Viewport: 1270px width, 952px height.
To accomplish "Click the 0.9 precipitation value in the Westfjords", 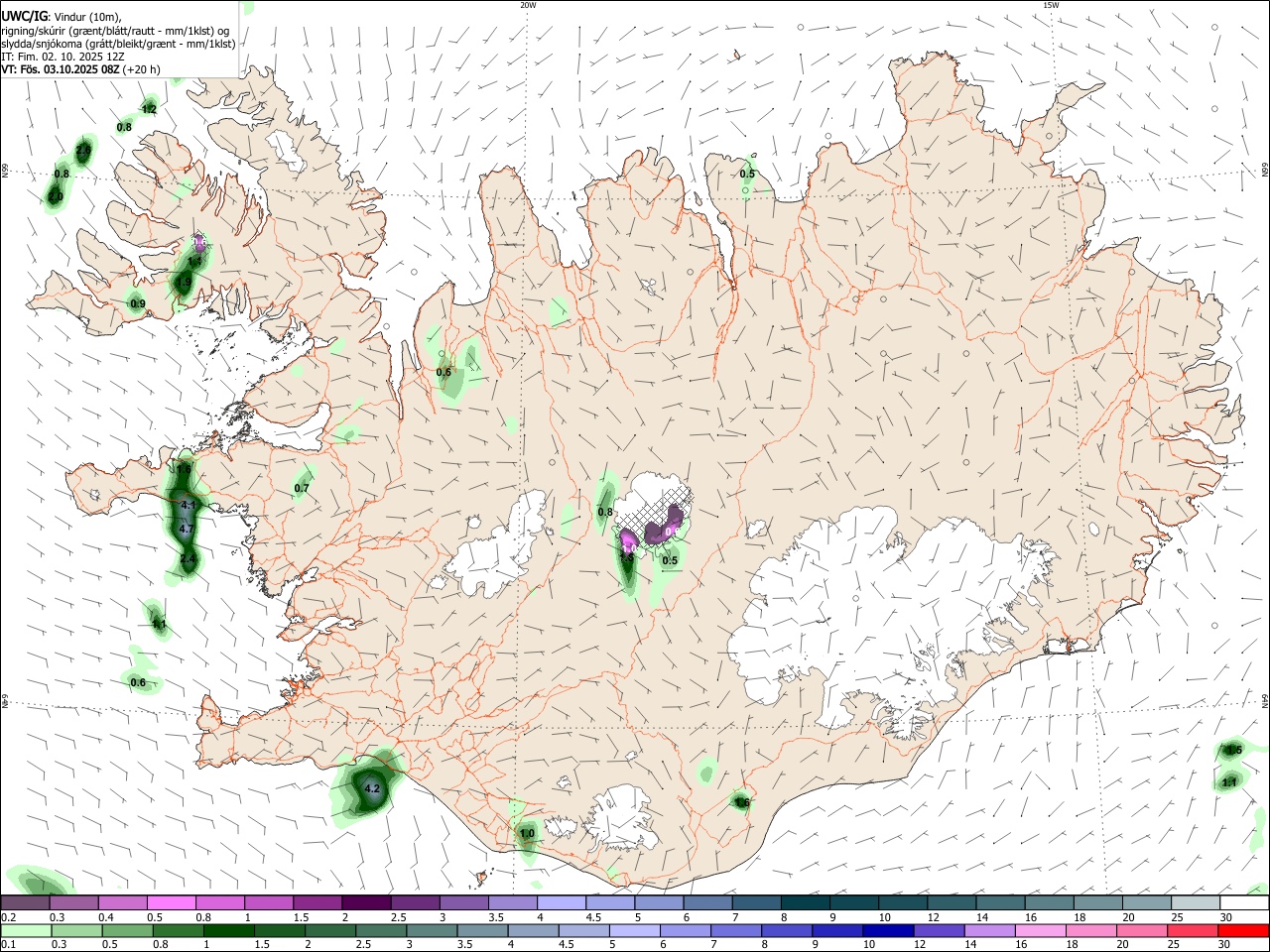I will (137, 303).
